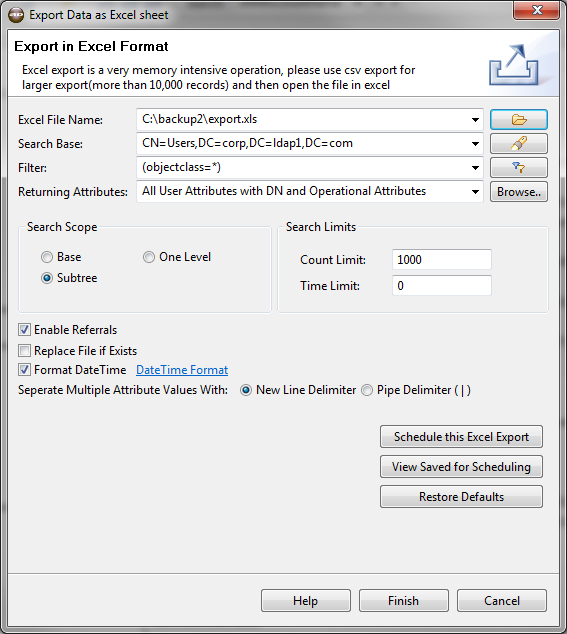Open the Filter dropdown list
Viewport: 567px width, 634px height.
[475, 167]
